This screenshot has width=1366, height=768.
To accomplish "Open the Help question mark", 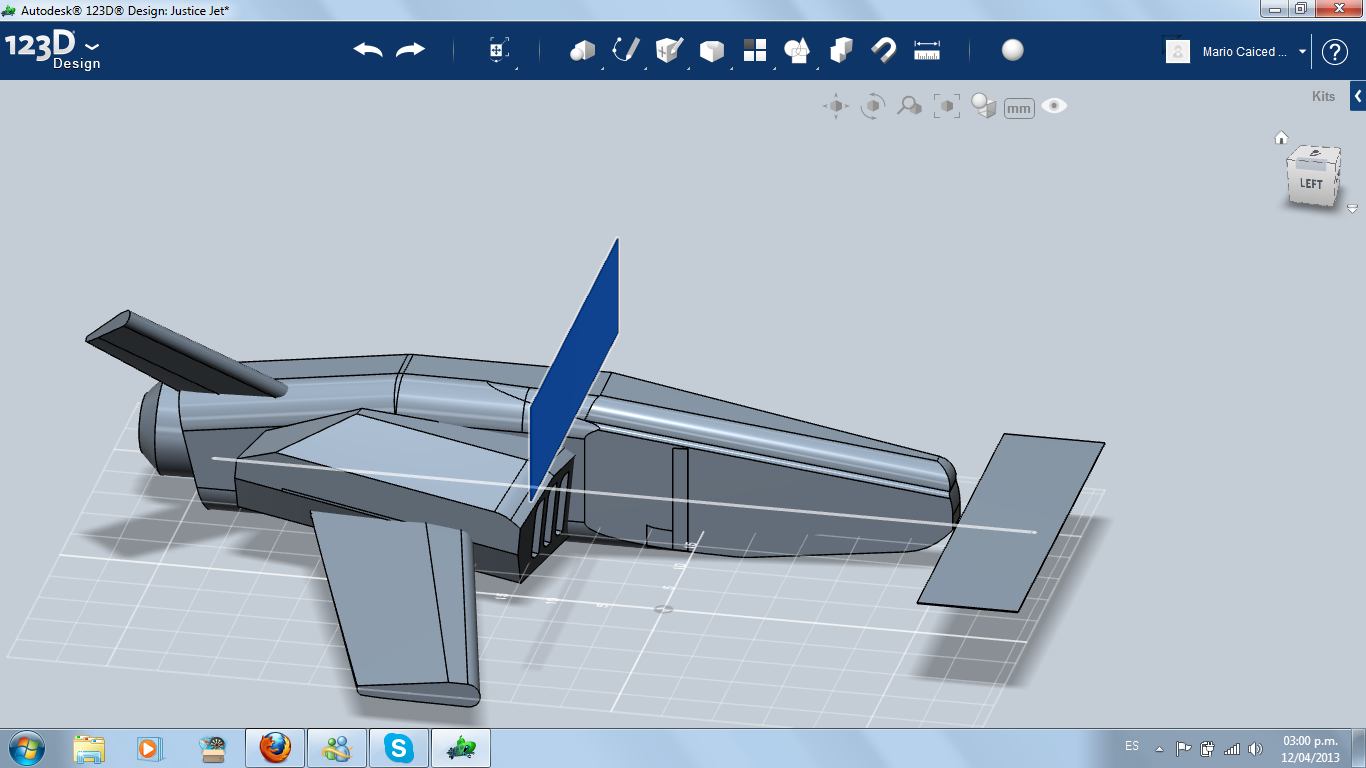I will pos(1335,52).
